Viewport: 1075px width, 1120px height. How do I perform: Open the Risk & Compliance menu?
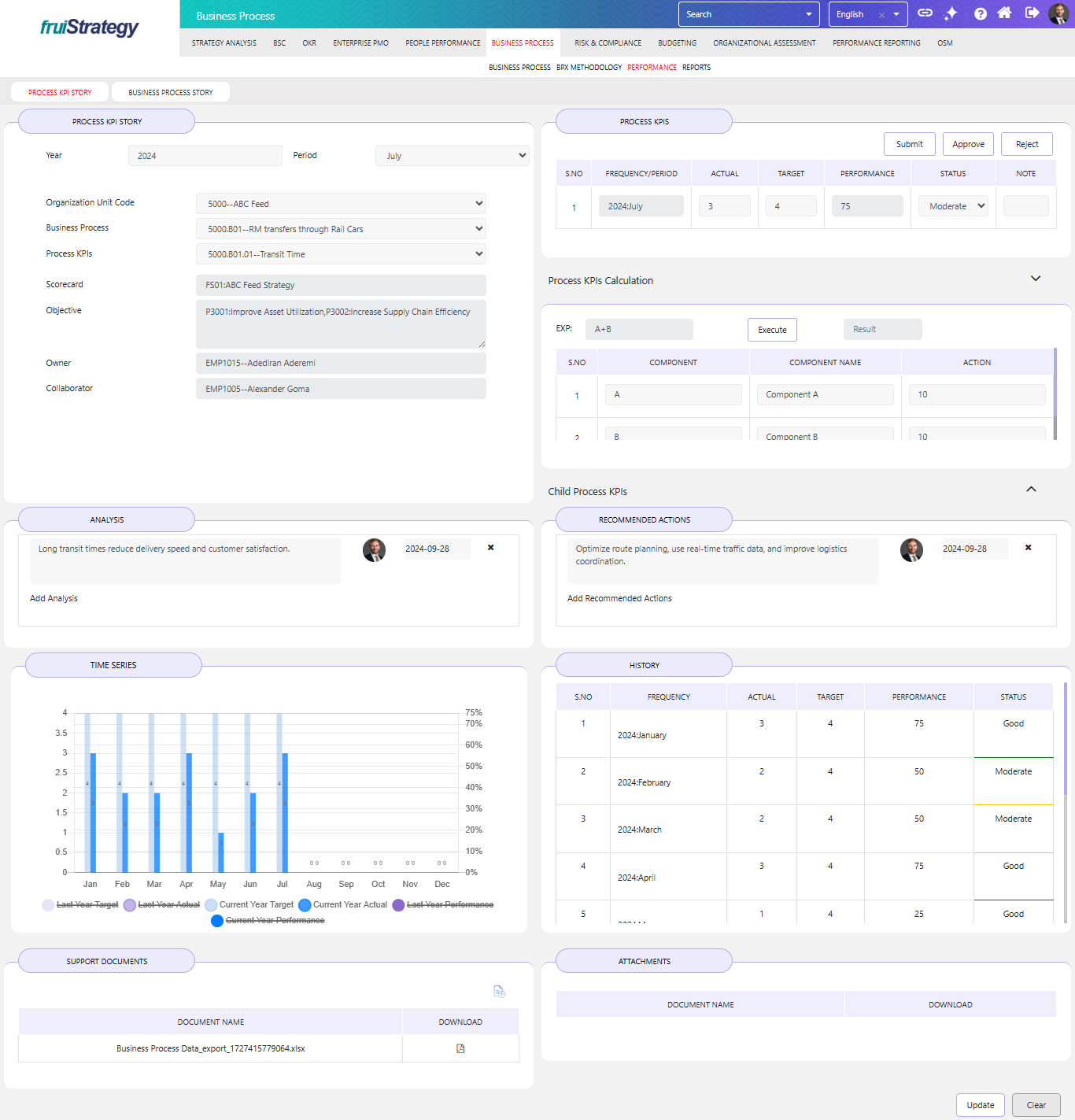[x=608, y=43]
